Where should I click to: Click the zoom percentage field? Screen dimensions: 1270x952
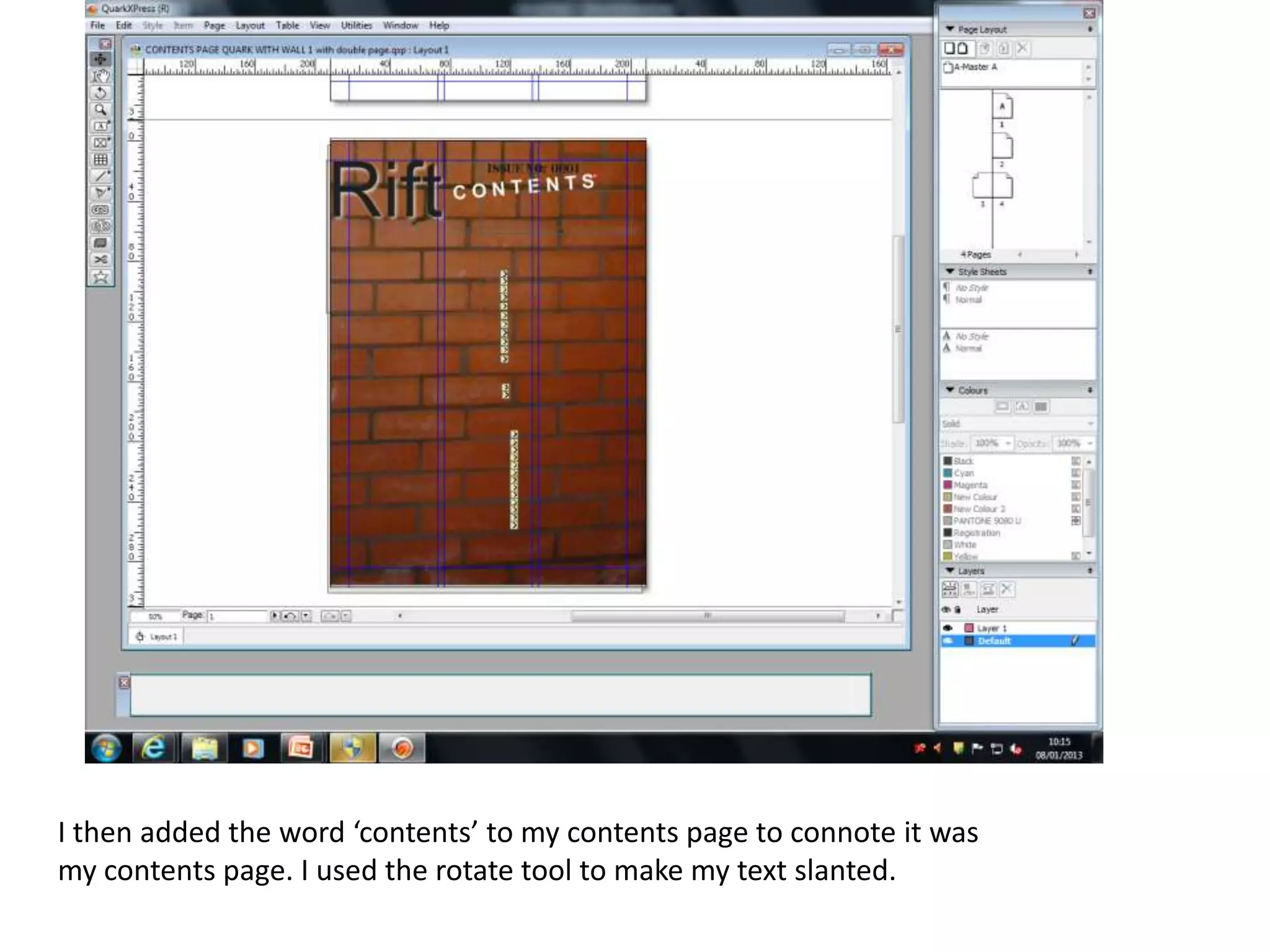pos(154,616)
